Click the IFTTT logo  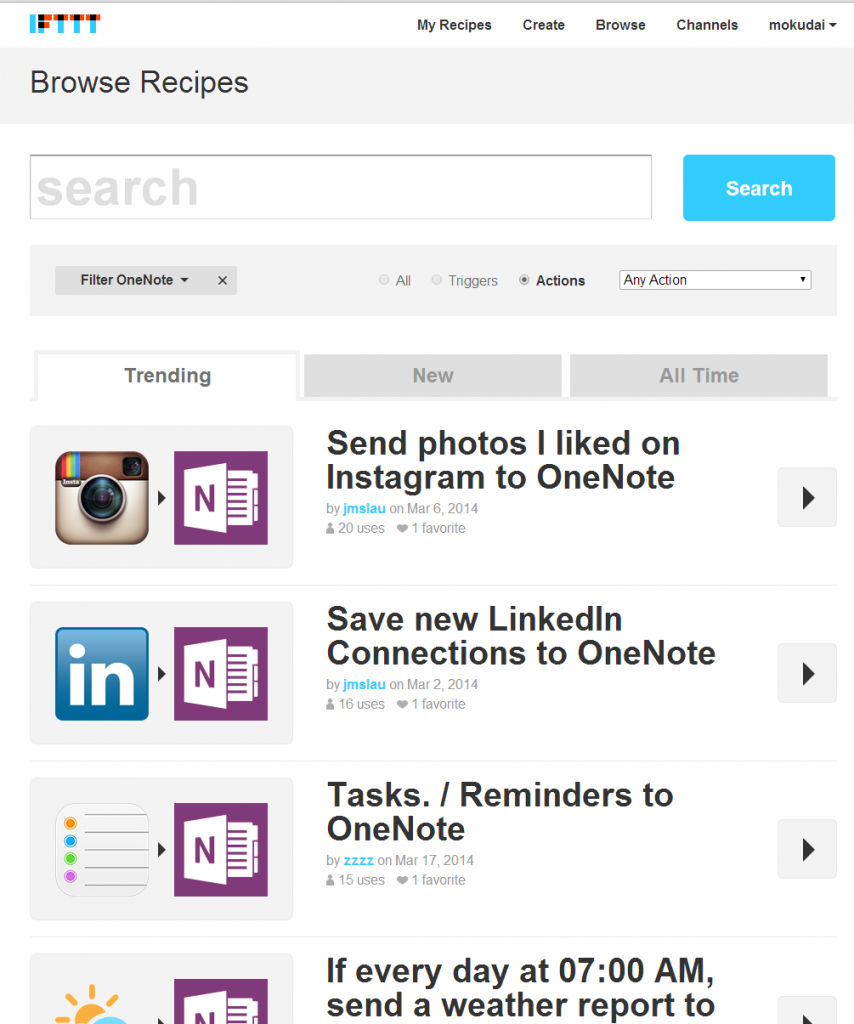[65, 24]
